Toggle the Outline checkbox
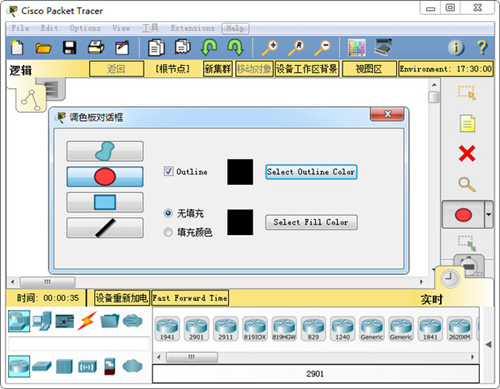The image size is (500, 389). (168, 171)
